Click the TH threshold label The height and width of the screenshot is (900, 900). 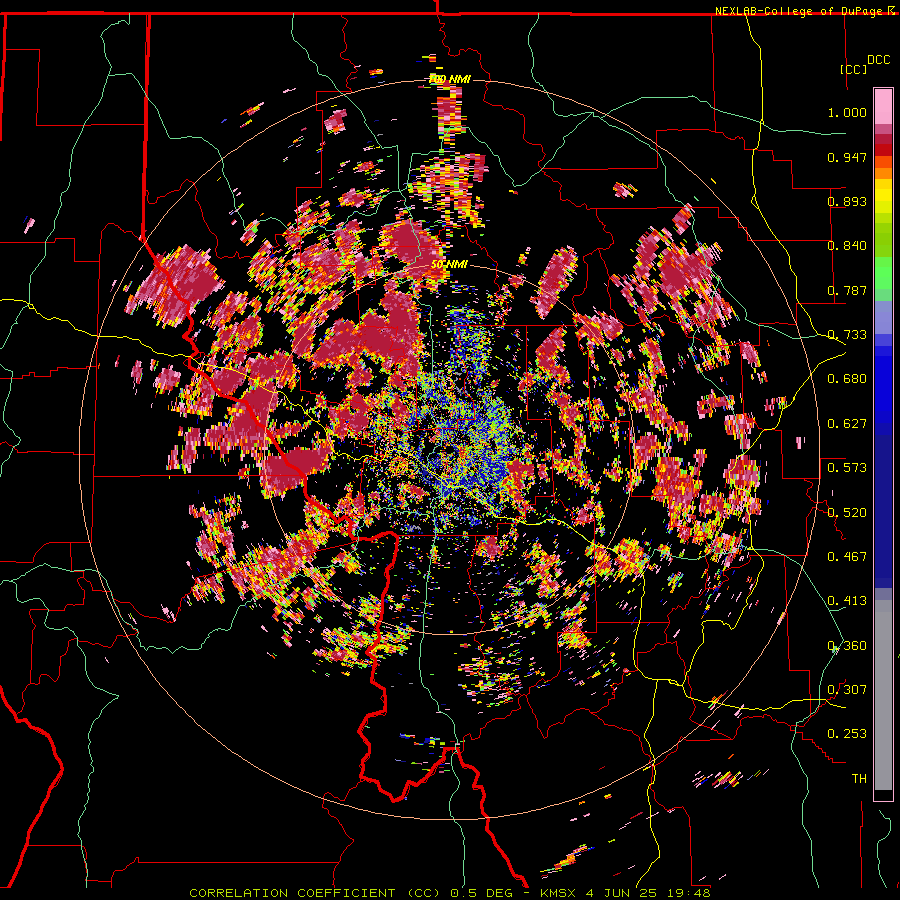click(x=859, y=779)
